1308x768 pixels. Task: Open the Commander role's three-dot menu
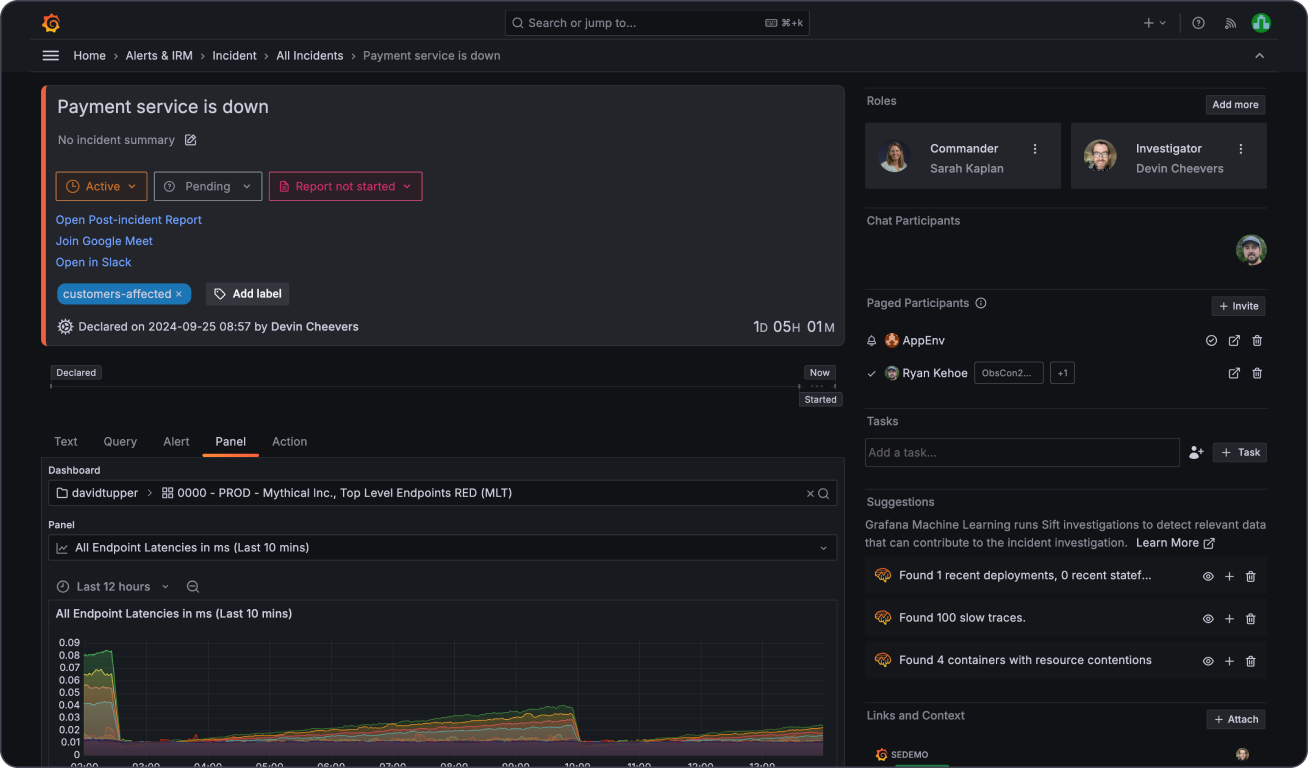pos(1035,148)
